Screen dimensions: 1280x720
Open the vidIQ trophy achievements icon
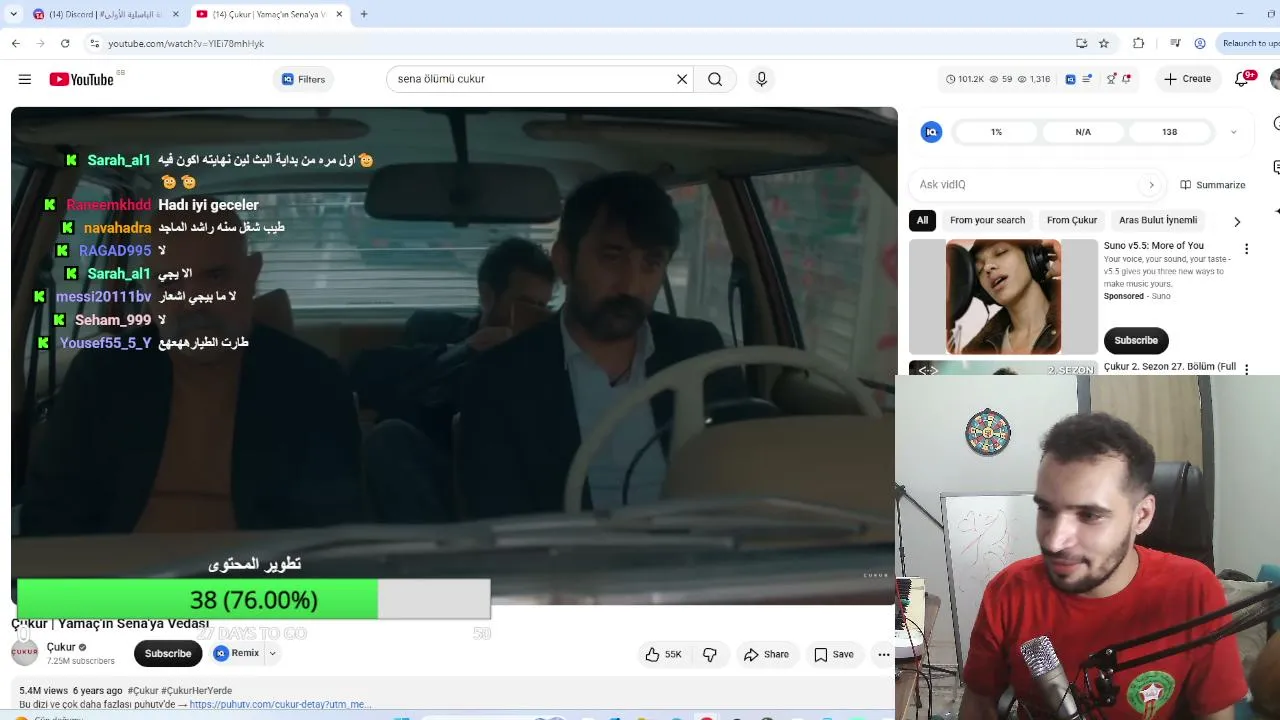click(1111, 79)
